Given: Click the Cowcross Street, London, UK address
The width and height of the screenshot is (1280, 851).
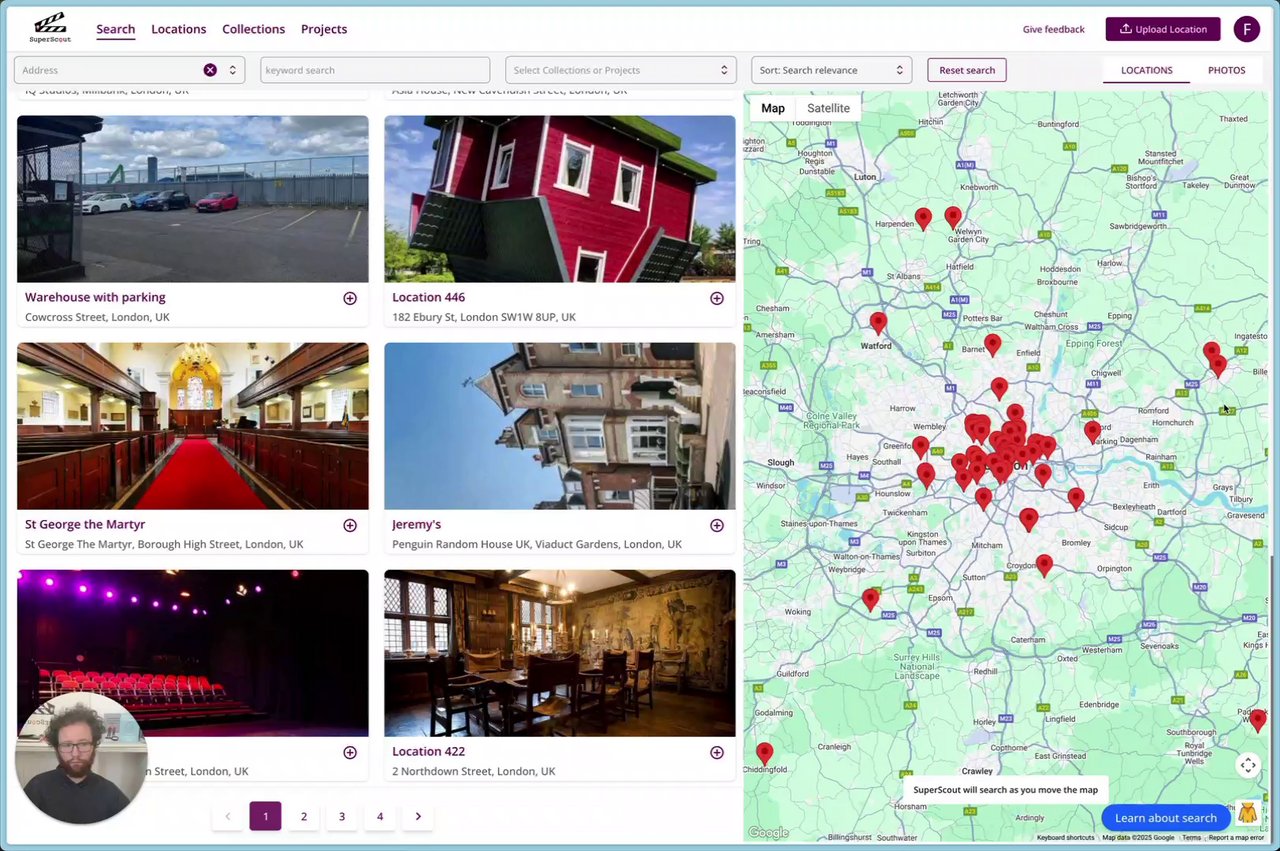Looking at the screenshot, I should pyautogui.click(x=97, y=317).
